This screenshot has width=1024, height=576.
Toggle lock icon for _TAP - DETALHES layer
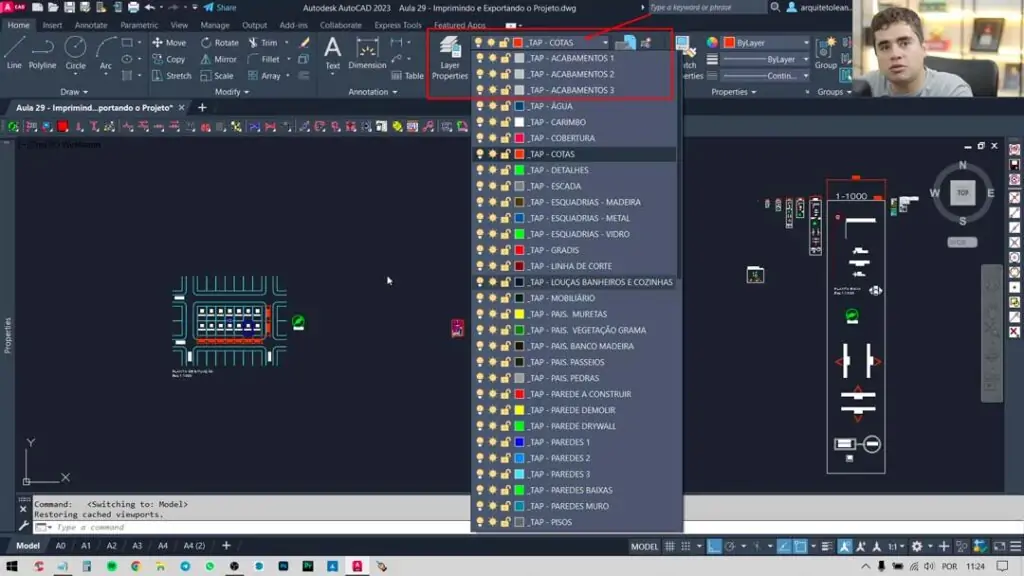(505, 170)
